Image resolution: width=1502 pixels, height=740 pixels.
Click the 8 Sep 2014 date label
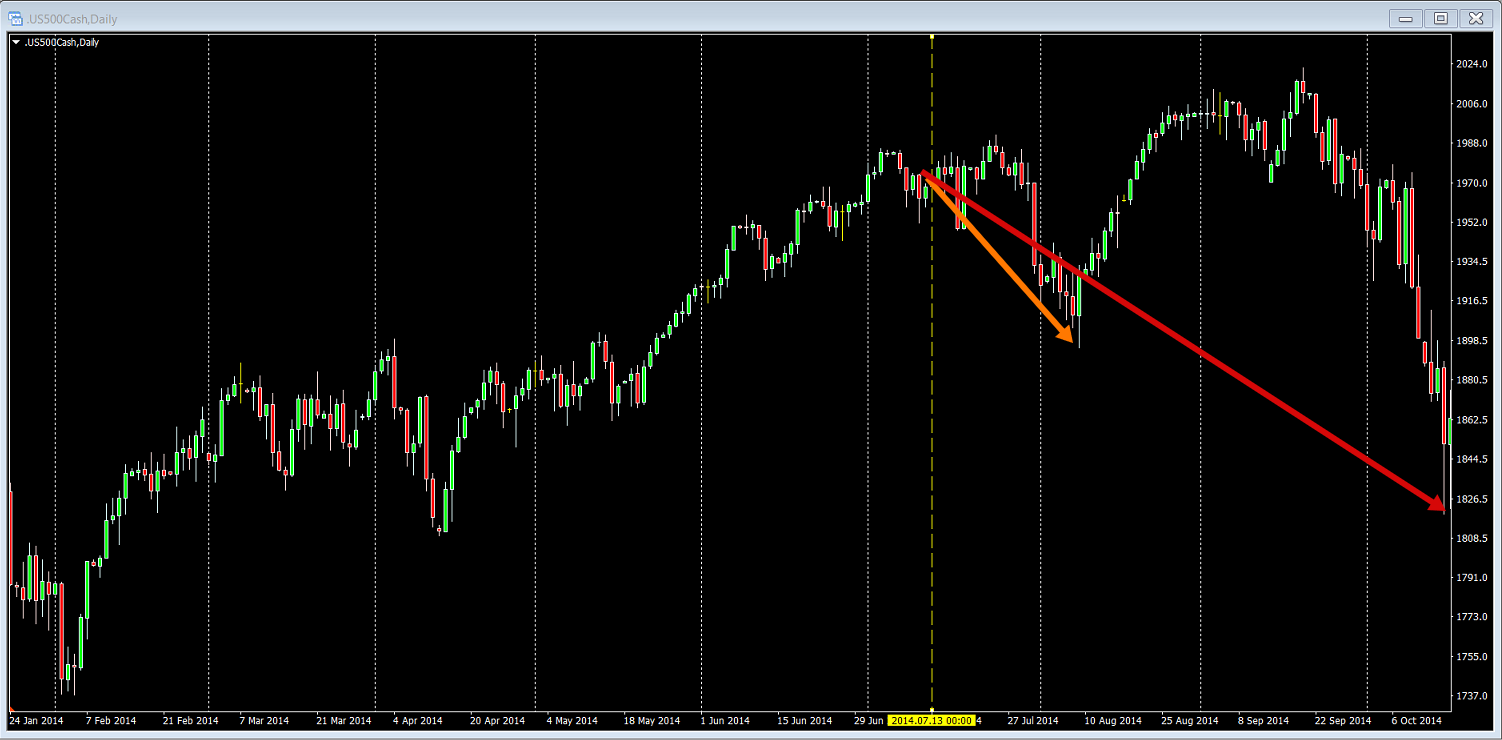click(x=1264, y=720)
